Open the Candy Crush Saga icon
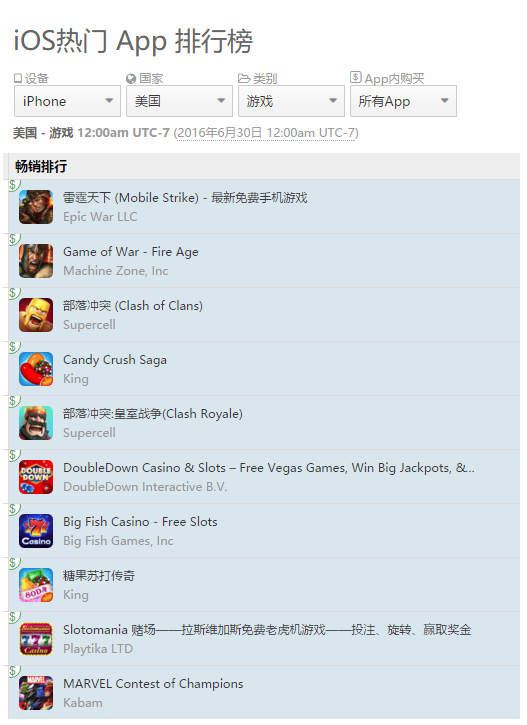Viewport: 527px width, 725px height. click(36, 369)
